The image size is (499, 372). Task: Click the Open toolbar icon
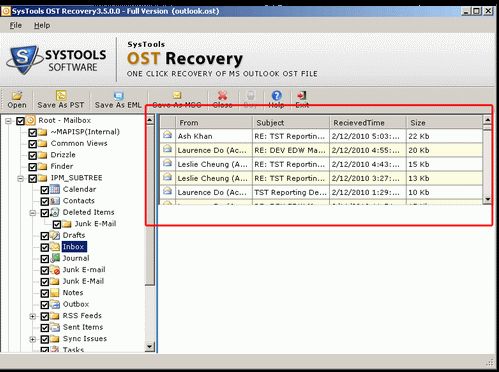17,96
